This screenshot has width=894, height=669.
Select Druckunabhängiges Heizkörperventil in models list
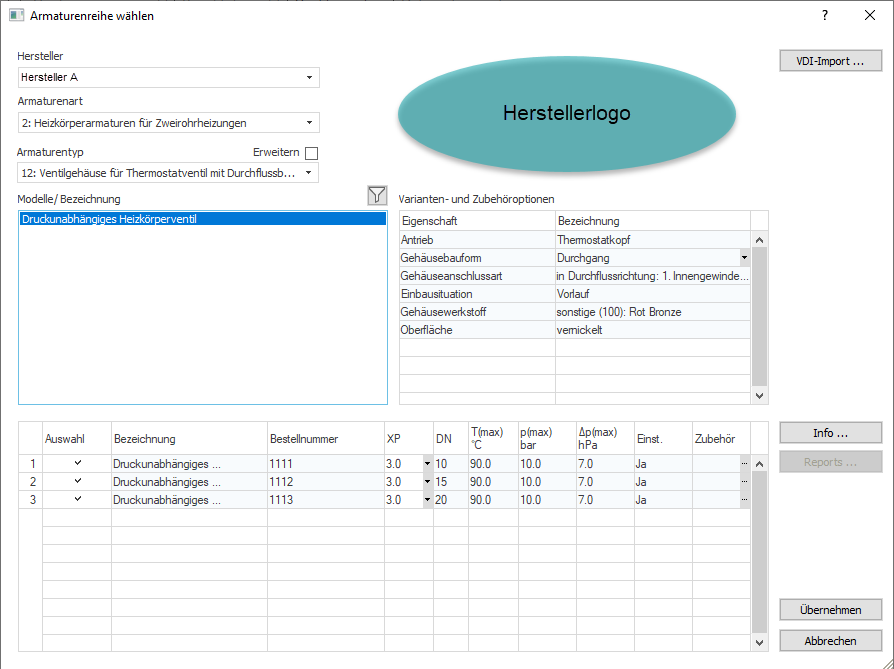click(x=202, y=219)
